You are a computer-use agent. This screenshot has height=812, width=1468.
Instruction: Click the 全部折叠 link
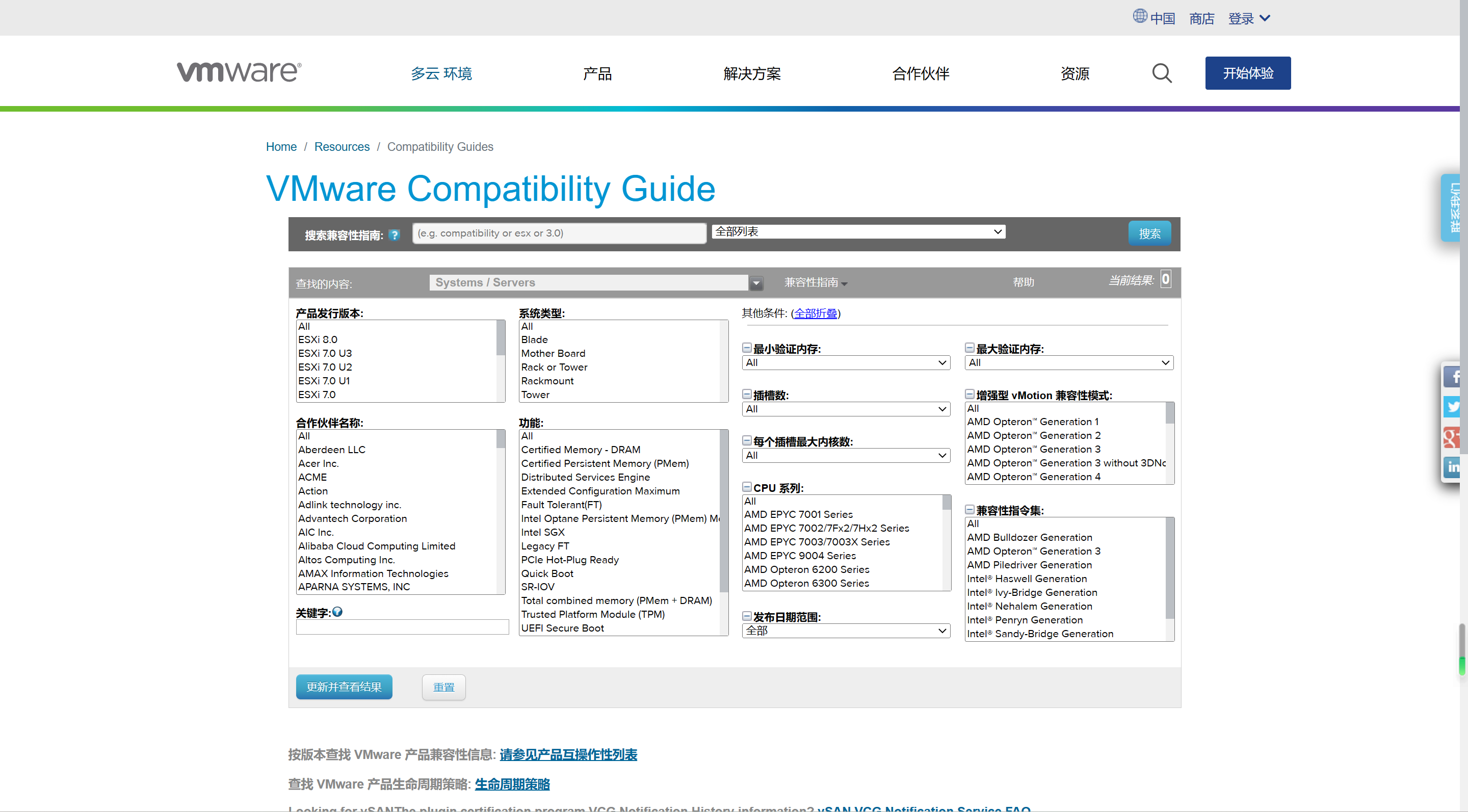tap(816, 313)
